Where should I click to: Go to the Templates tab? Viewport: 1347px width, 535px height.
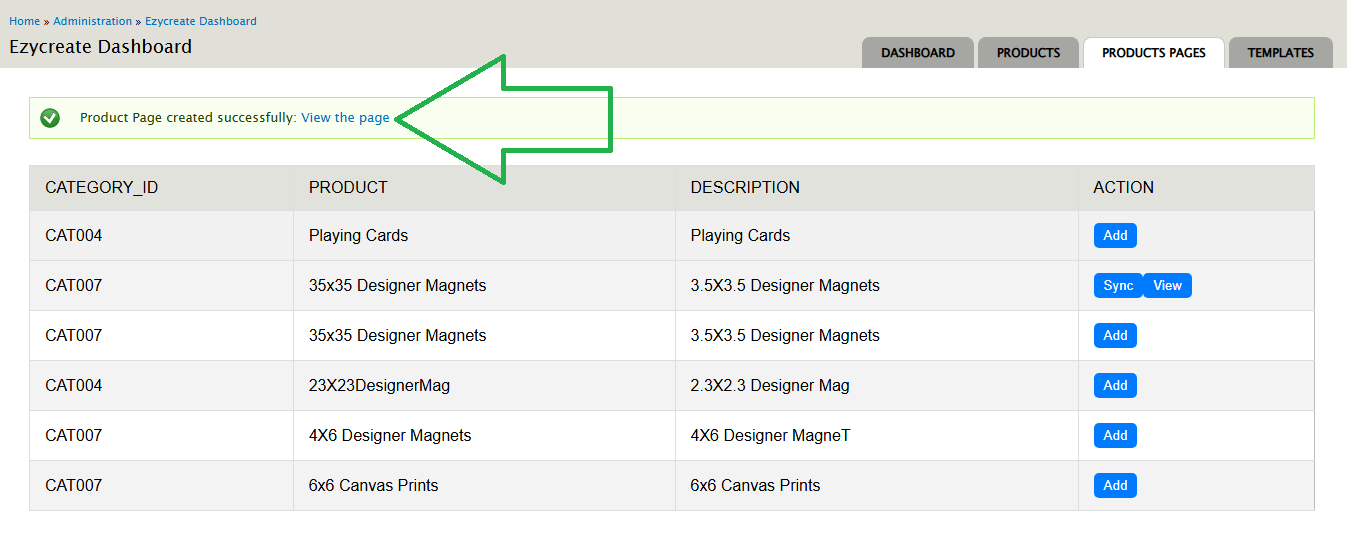1281,53
